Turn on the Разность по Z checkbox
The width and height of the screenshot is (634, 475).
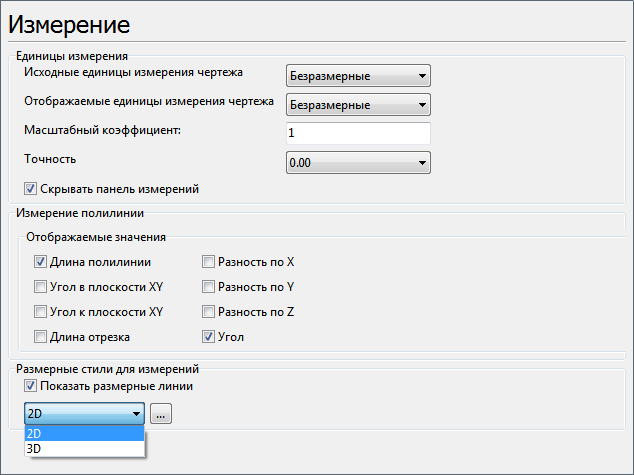pyautogui.click(x=208, y=312)
